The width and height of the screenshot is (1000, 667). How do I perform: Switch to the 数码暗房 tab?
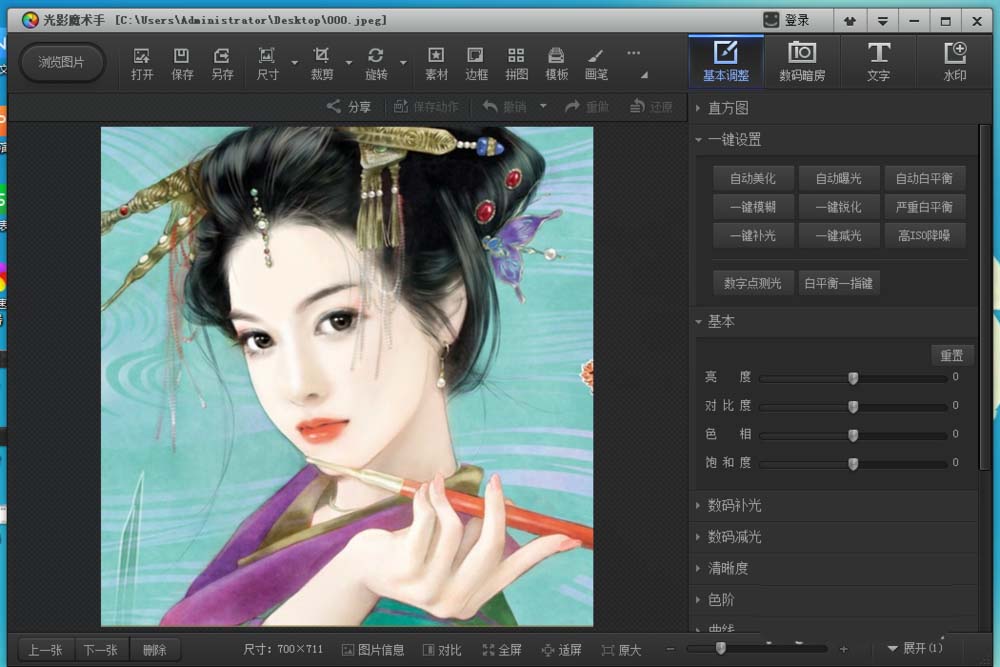point(802,62)
